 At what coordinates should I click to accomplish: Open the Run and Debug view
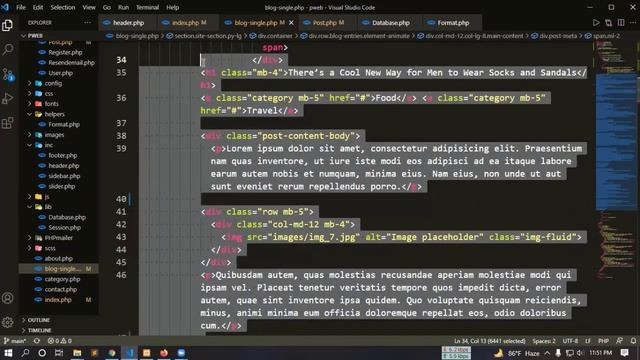pos(7,98)
